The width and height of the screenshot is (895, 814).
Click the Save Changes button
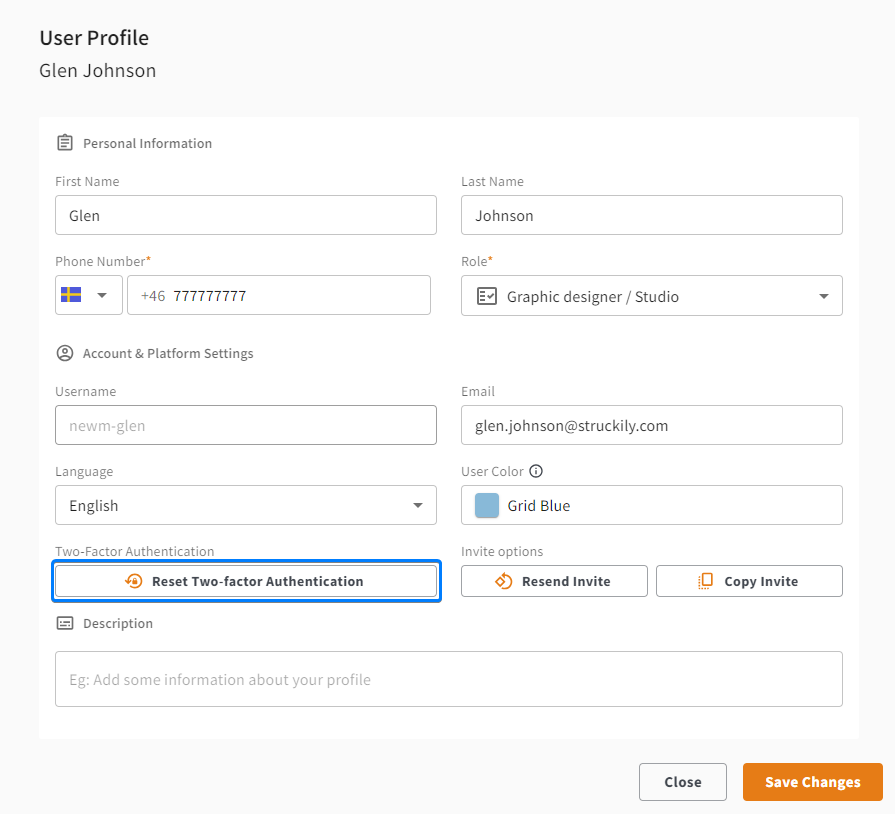[x=812, y=781]
